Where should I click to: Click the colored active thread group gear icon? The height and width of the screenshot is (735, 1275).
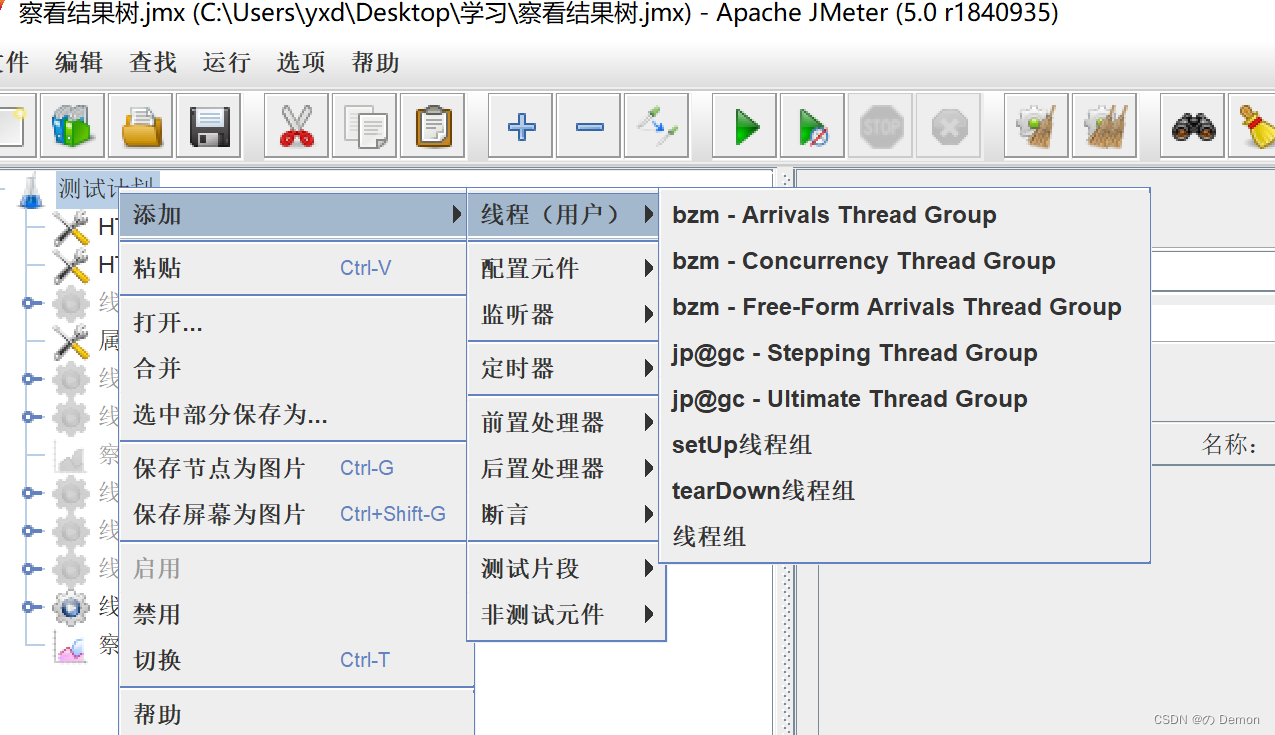tap(71, 607)
